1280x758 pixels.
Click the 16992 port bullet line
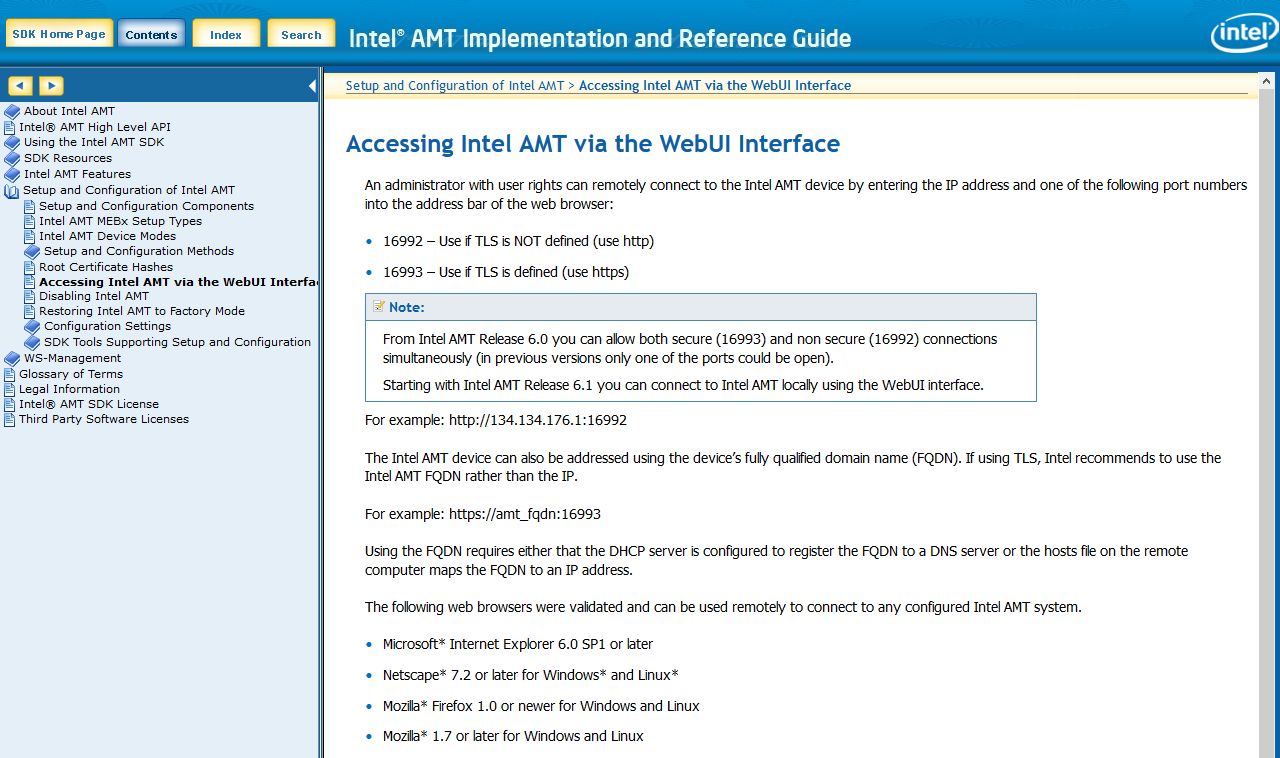518,241
